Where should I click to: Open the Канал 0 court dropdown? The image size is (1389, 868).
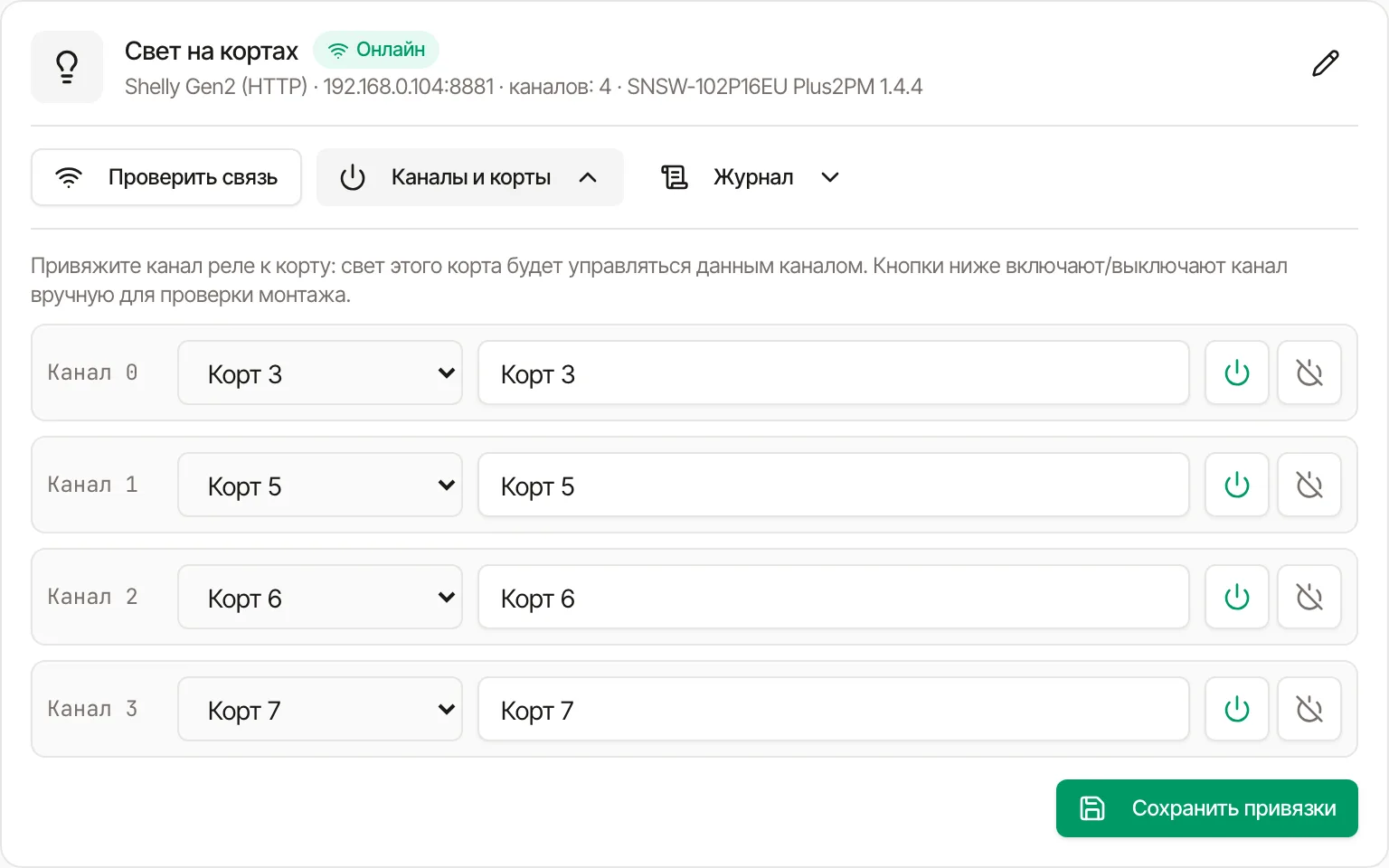pyautogui.click(x=320, y=373)
